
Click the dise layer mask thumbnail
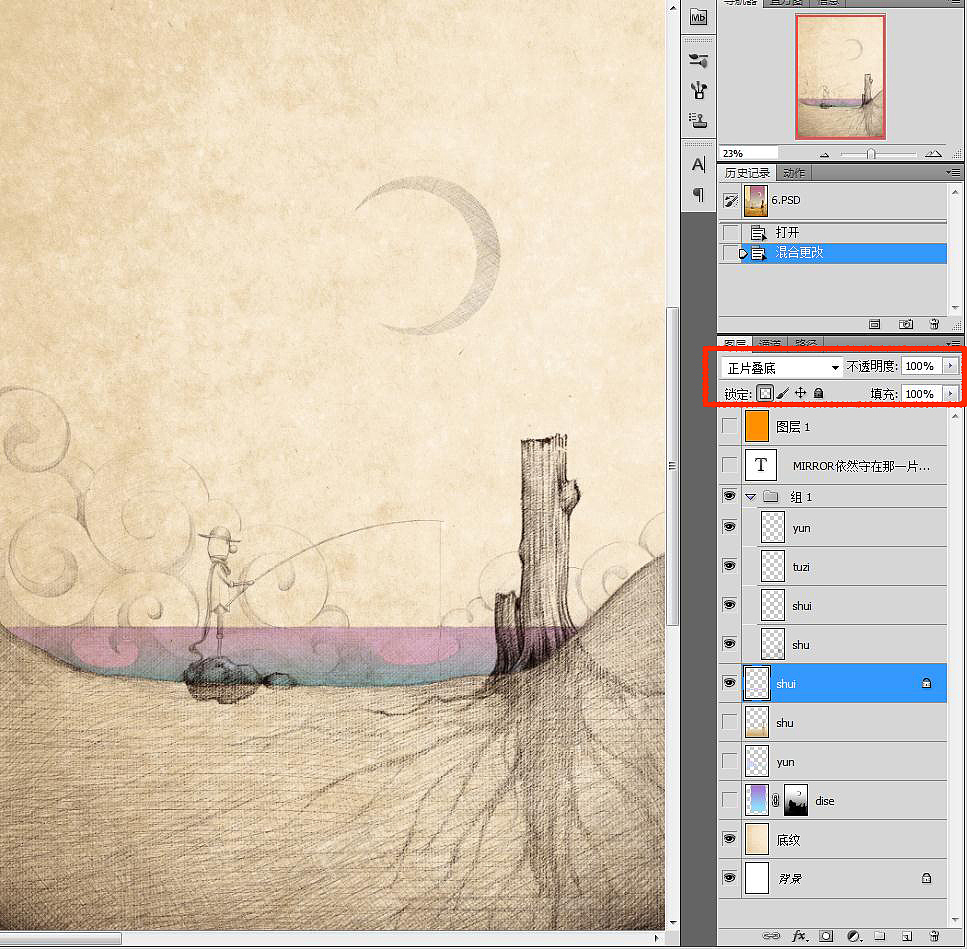[795, 800]
